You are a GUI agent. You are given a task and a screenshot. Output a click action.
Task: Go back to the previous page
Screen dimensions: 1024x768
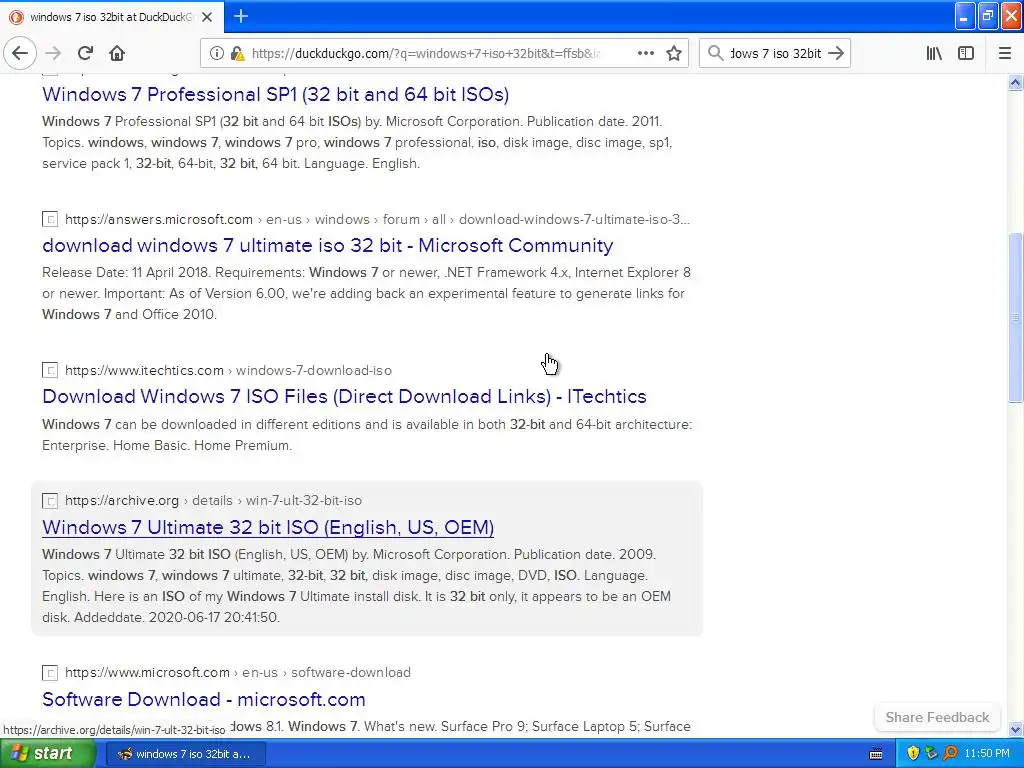coord(20,53)
